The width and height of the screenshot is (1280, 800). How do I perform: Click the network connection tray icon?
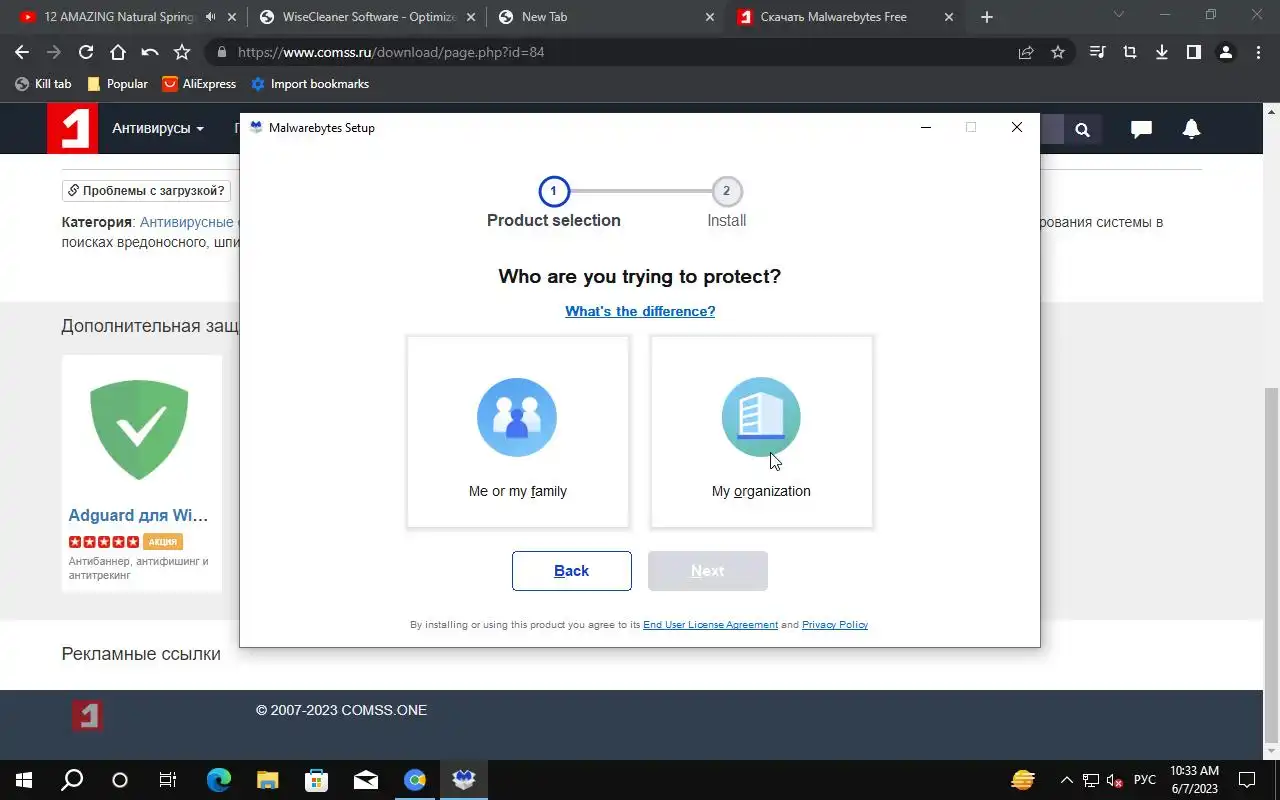pyautogui.click(x=1091, y=780)
